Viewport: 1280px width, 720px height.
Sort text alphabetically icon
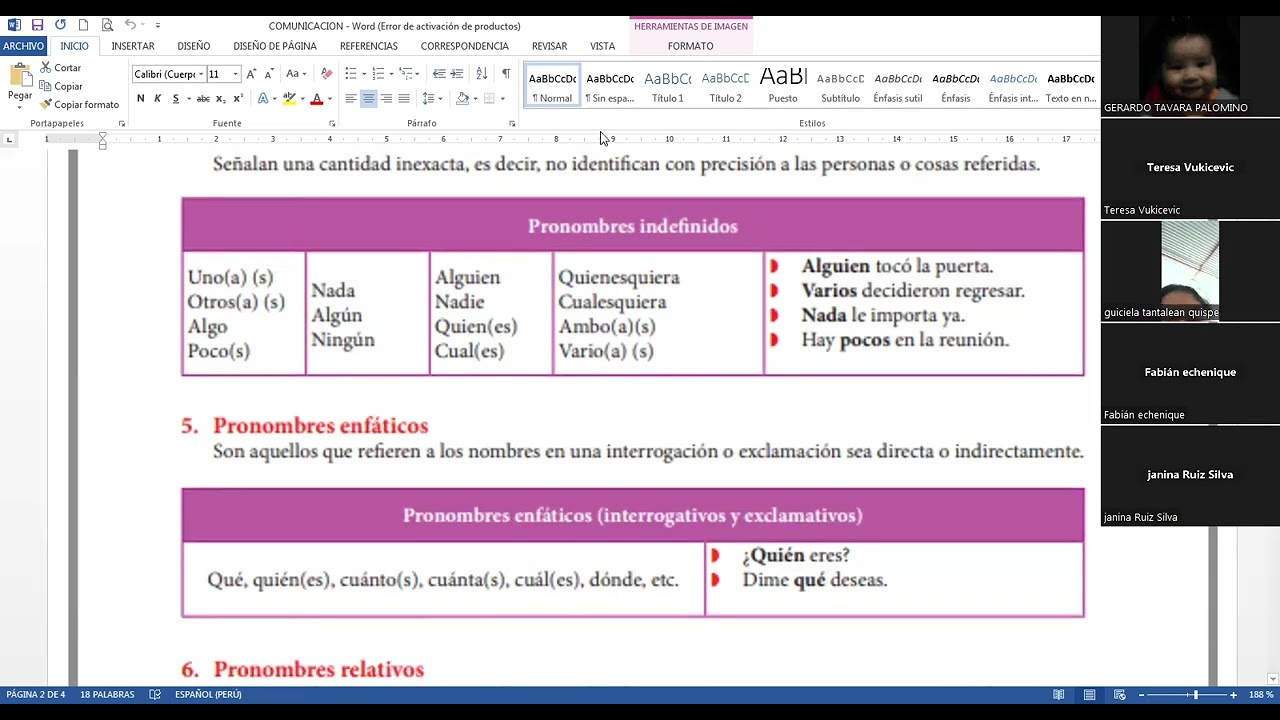(481, 74)
